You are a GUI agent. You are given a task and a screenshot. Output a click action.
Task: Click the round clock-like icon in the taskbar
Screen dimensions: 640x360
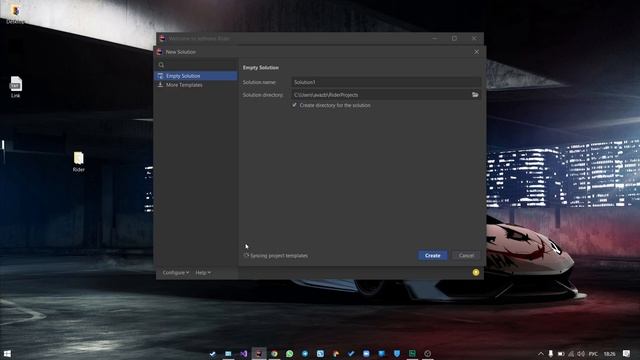point(427,353)
